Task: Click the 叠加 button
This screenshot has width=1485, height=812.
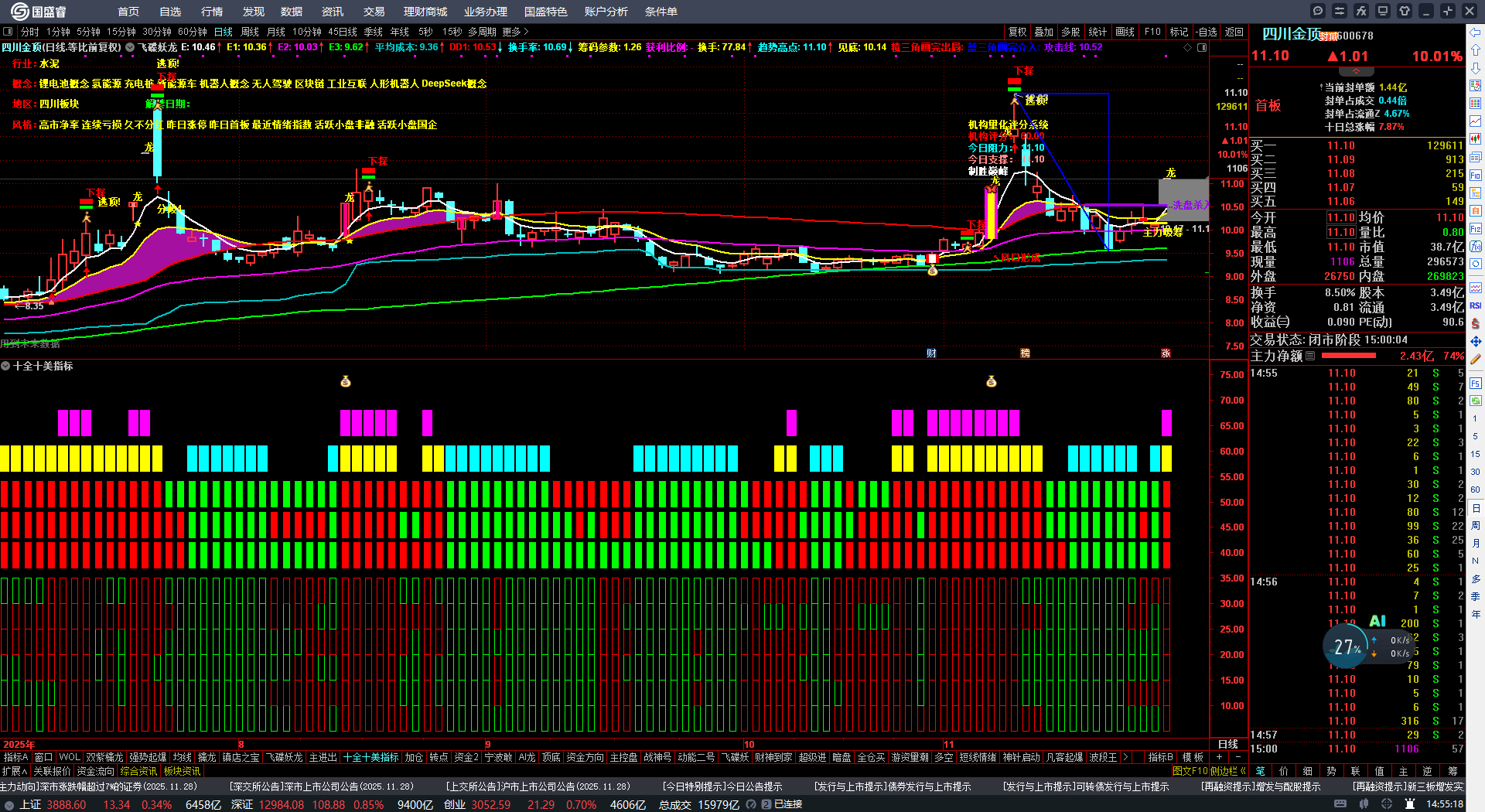Action: 1044,32
